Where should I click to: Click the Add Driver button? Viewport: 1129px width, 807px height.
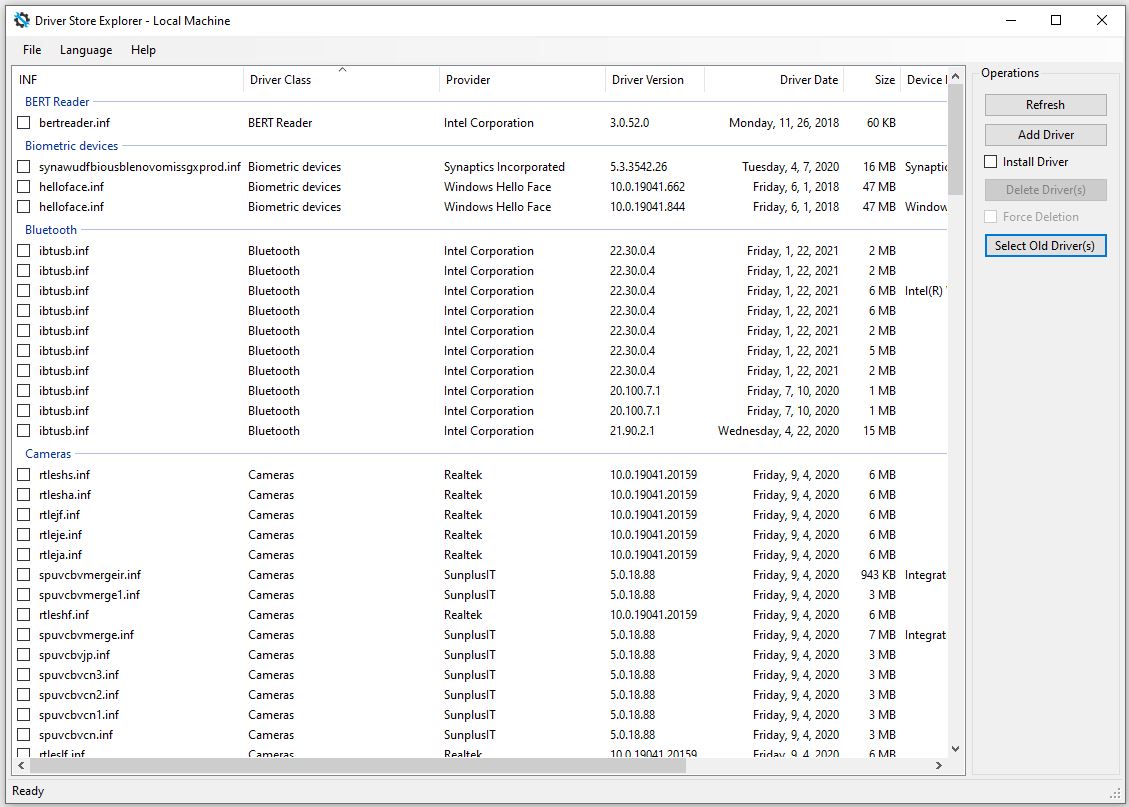tap(1045, 134)
